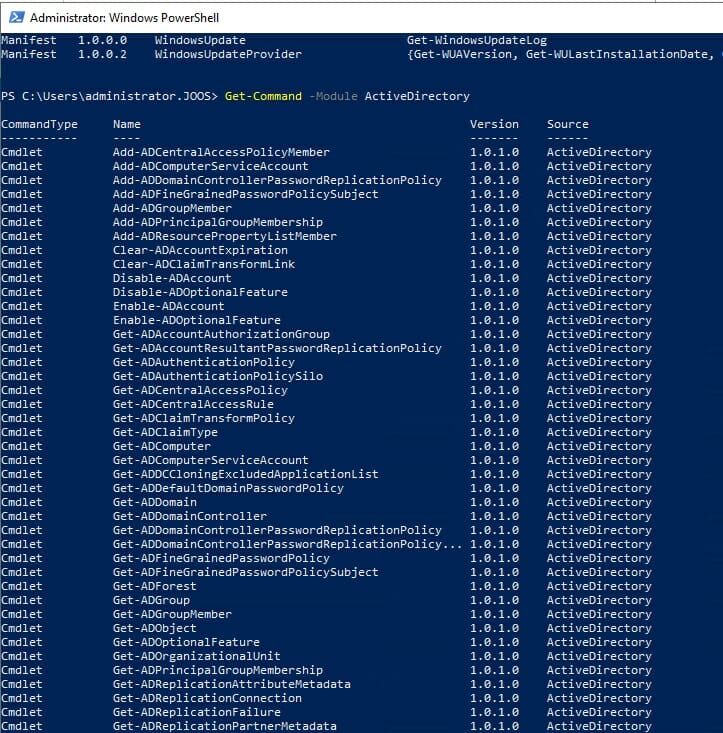Click Get-ADDomain cmdlet name

(155, 503)
